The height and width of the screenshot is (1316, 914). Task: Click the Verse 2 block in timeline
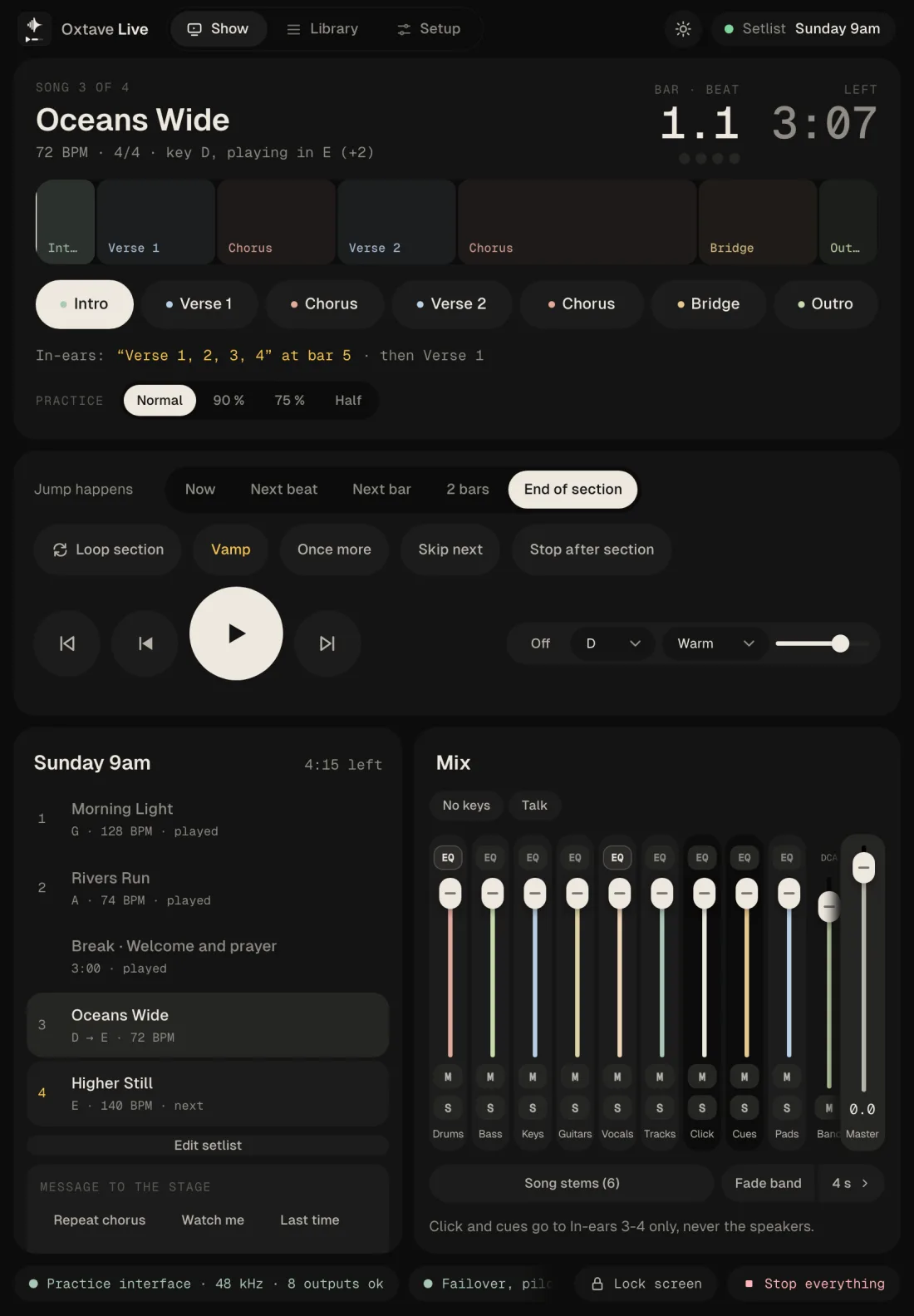tap(396, 222)
